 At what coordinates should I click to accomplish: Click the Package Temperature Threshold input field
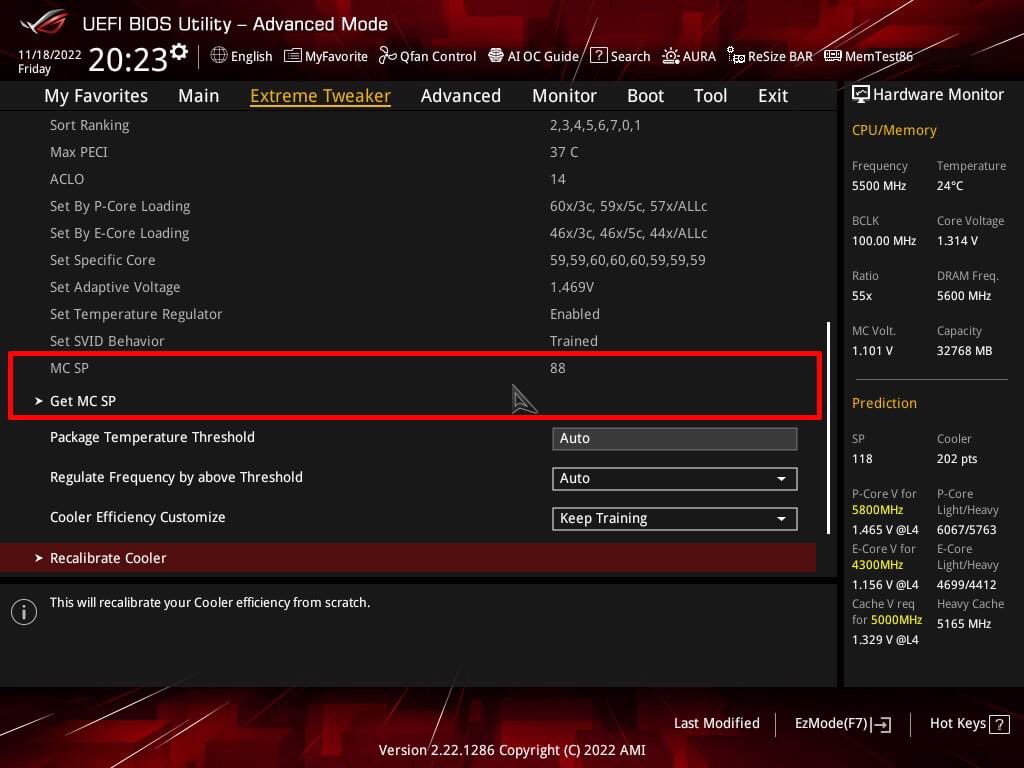pos(675,438)
